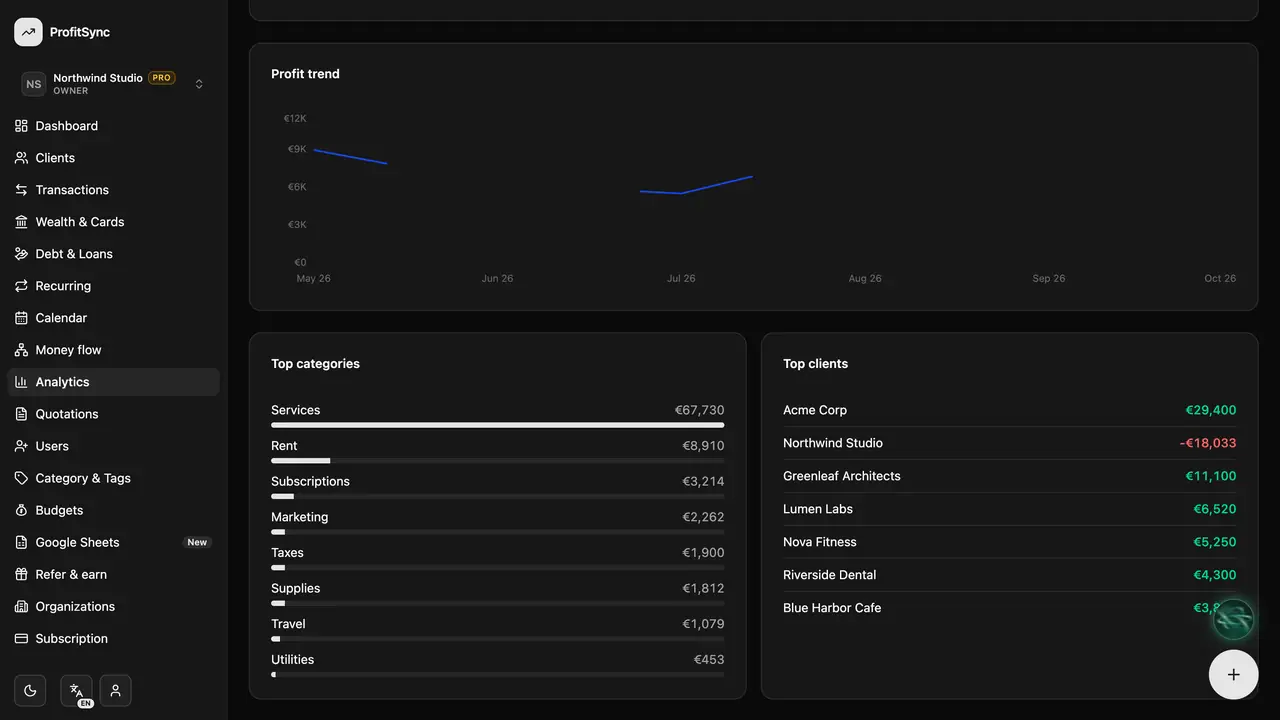
Task: Click the Budgets money bag icon
Action: coord(21,510)
